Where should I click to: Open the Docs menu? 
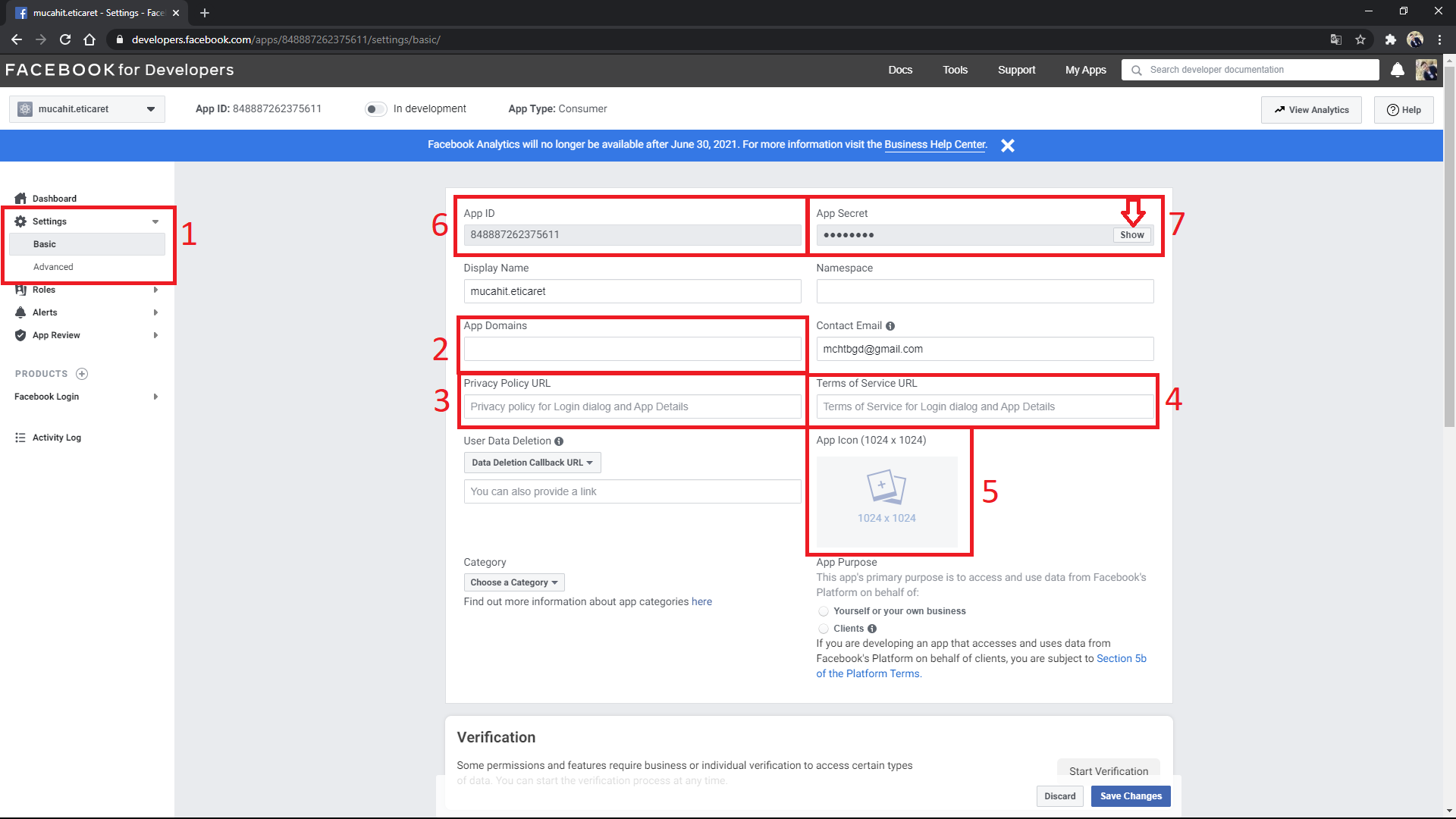(900, 70)
